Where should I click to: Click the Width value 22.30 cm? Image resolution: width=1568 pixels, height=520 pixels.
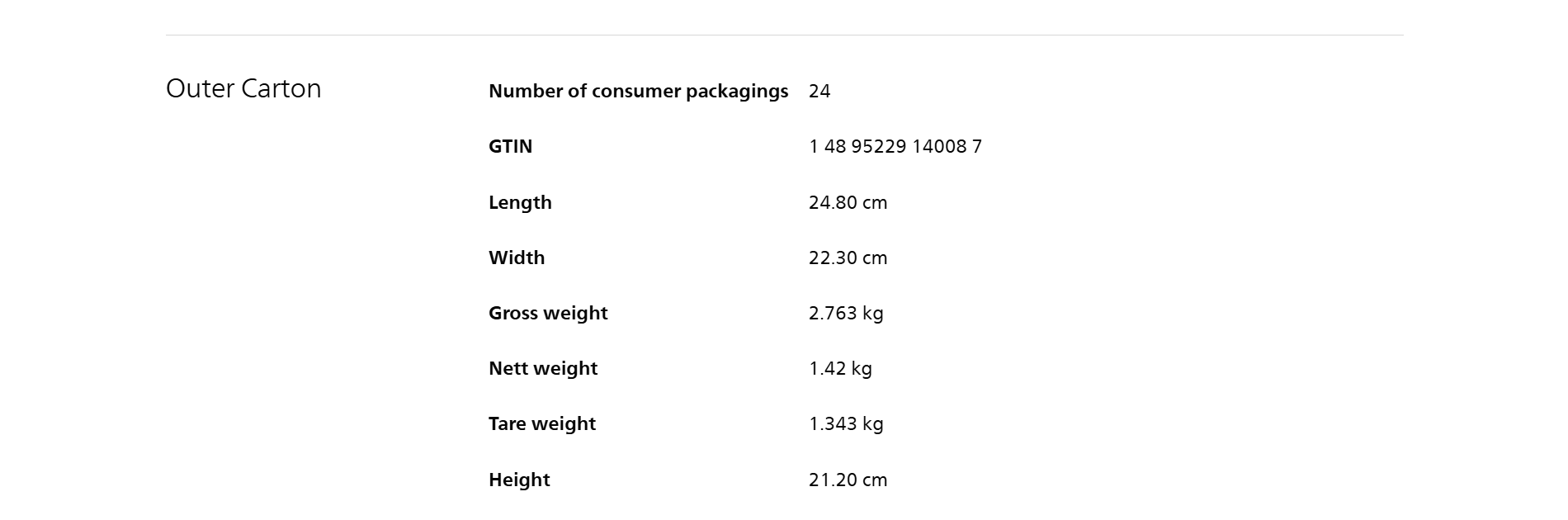[x=848, y=258]
